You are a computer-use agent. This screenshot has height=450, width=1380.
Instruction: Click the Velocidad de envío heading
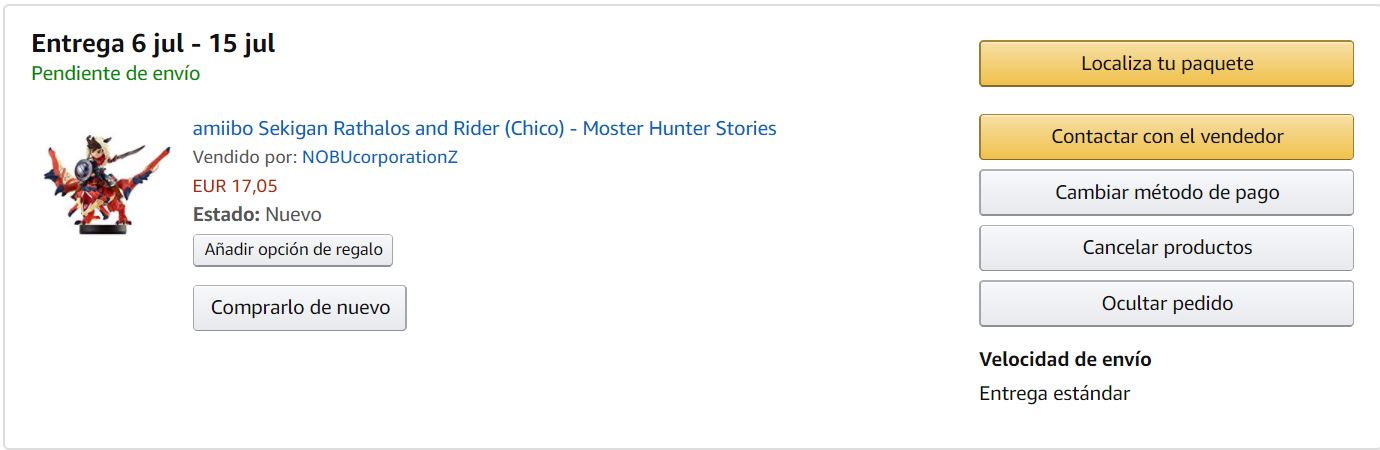[x=1065, y=359]
